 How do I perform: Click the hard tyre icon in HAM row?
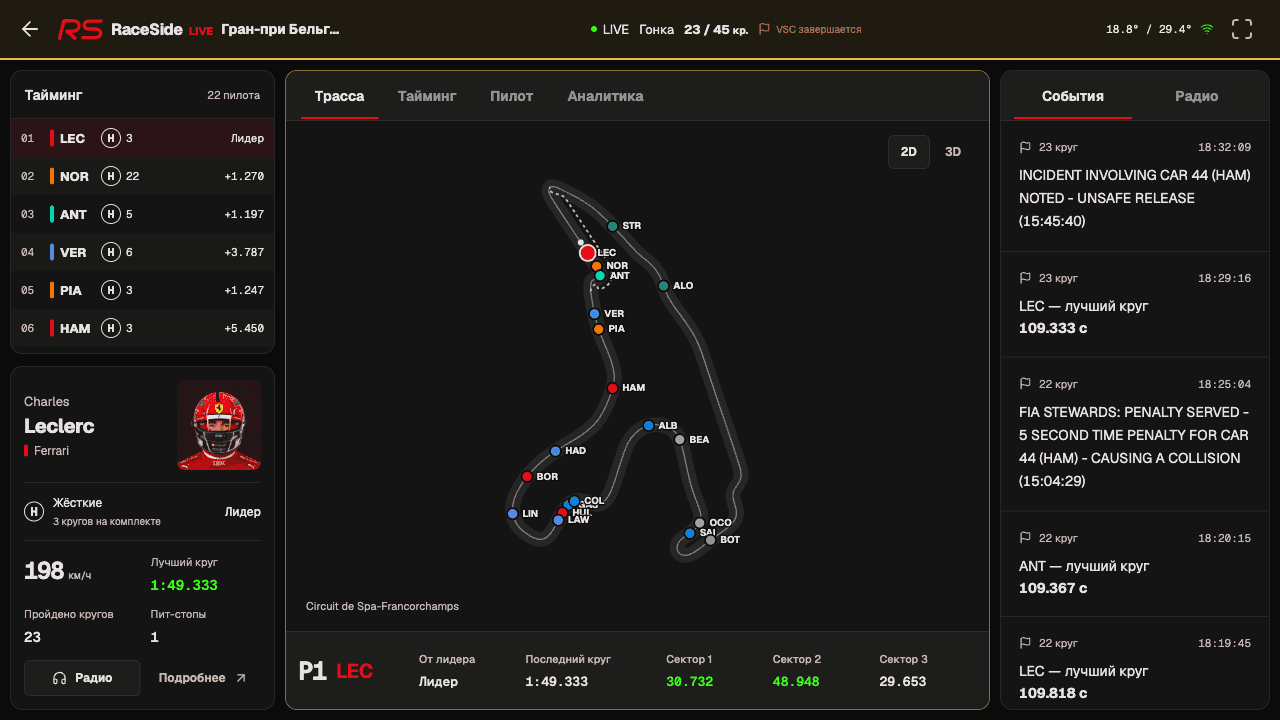(111, 328)
